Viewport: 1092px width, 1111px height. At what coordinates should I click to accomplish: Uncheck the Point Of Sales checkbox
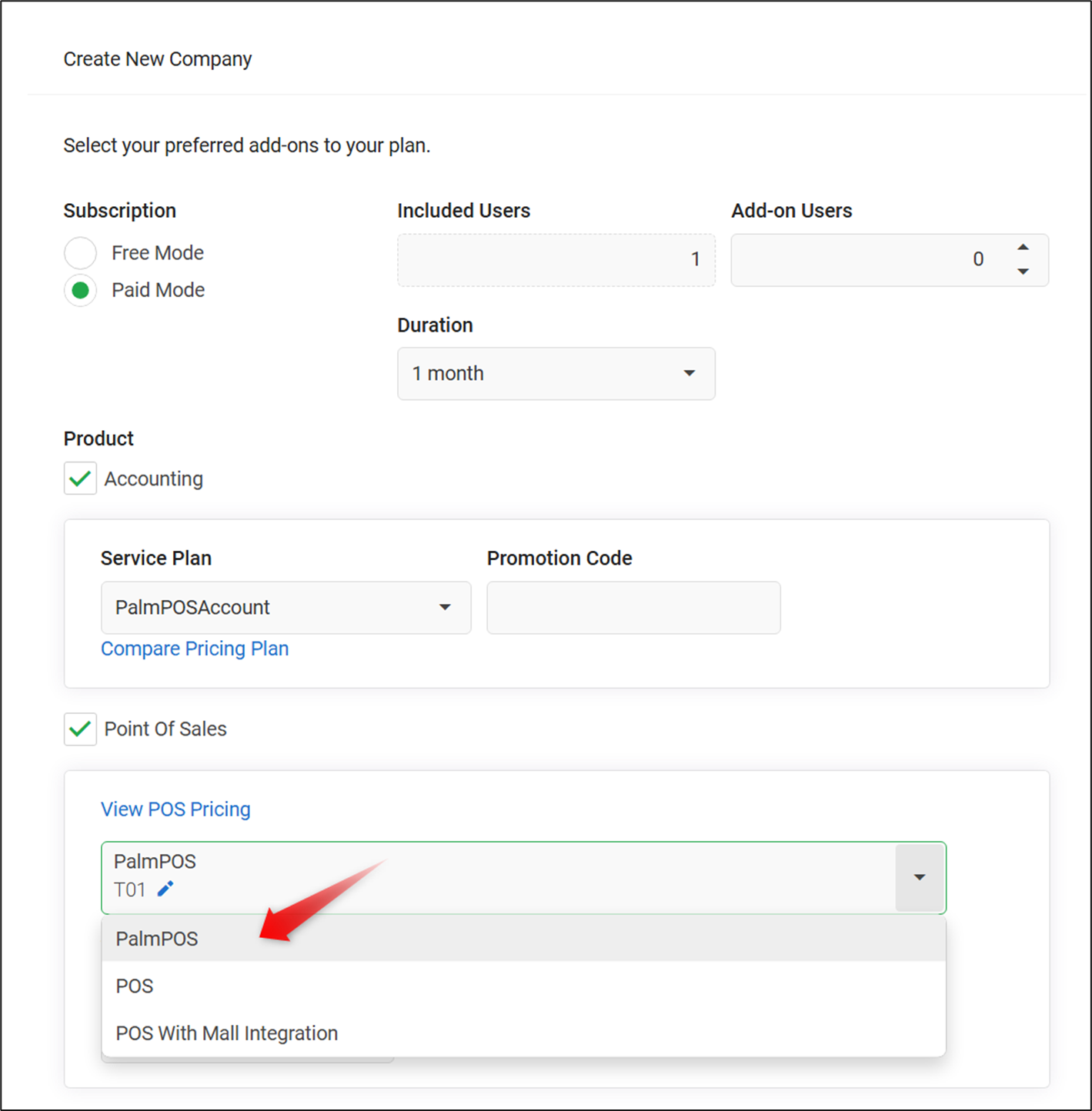point(80,729)
